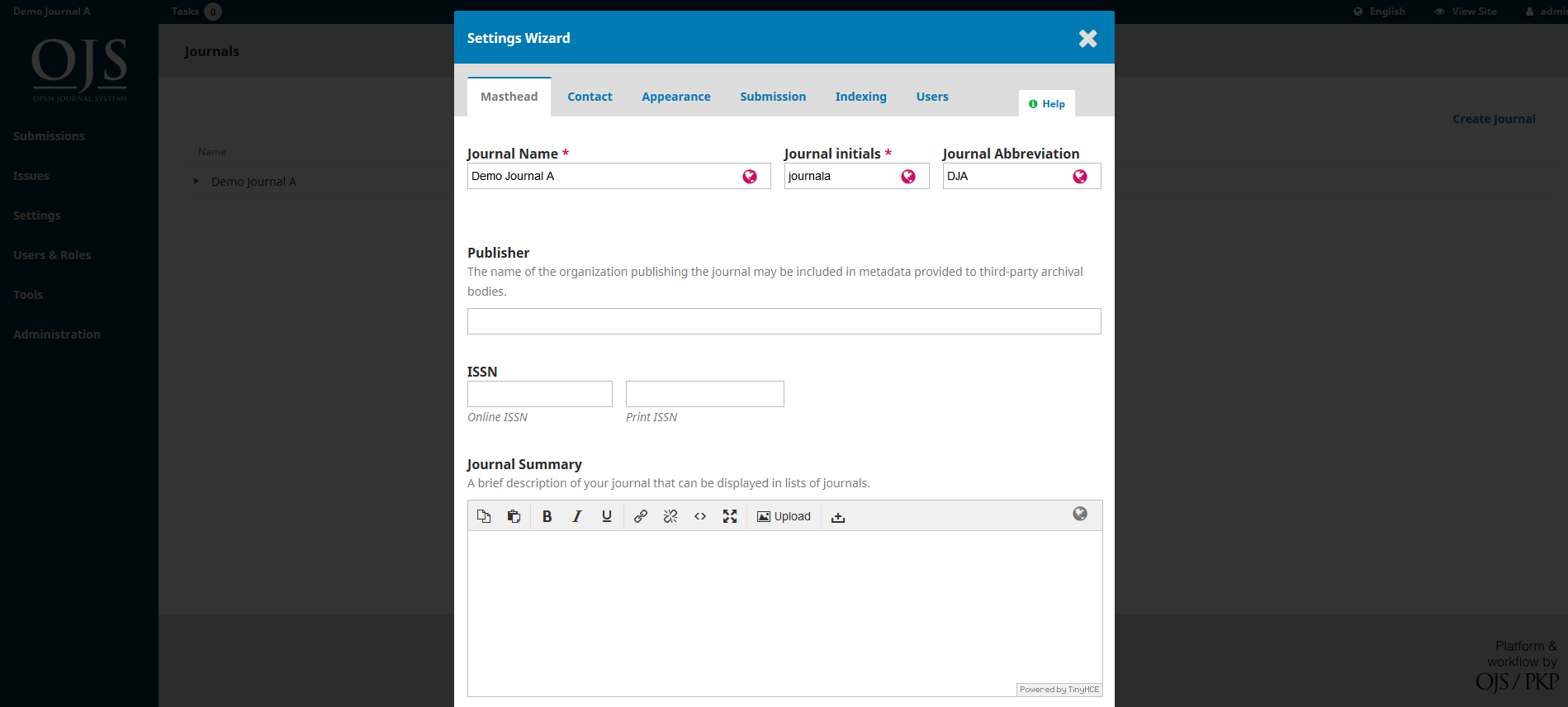This screenshot has height=707, width=1568.
Task: Open source code view in editor
Action: [x=700, y=516]
